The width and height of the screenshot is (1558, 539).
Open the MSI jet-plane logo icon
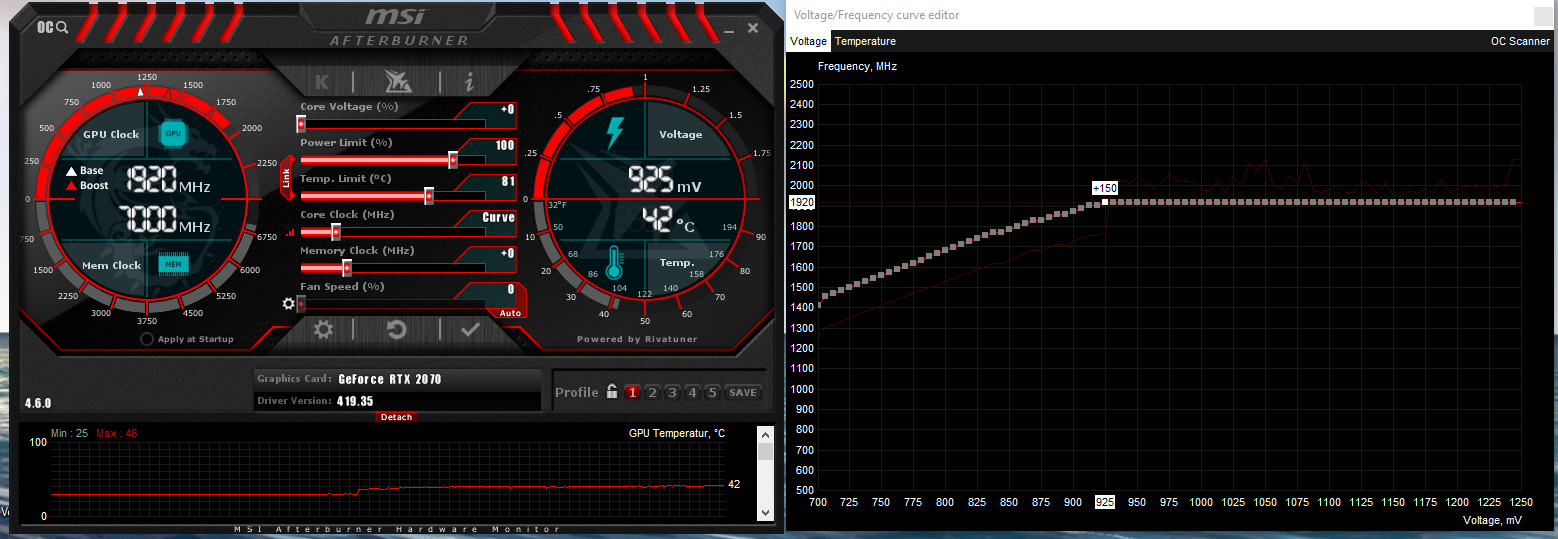coord(397,82)
